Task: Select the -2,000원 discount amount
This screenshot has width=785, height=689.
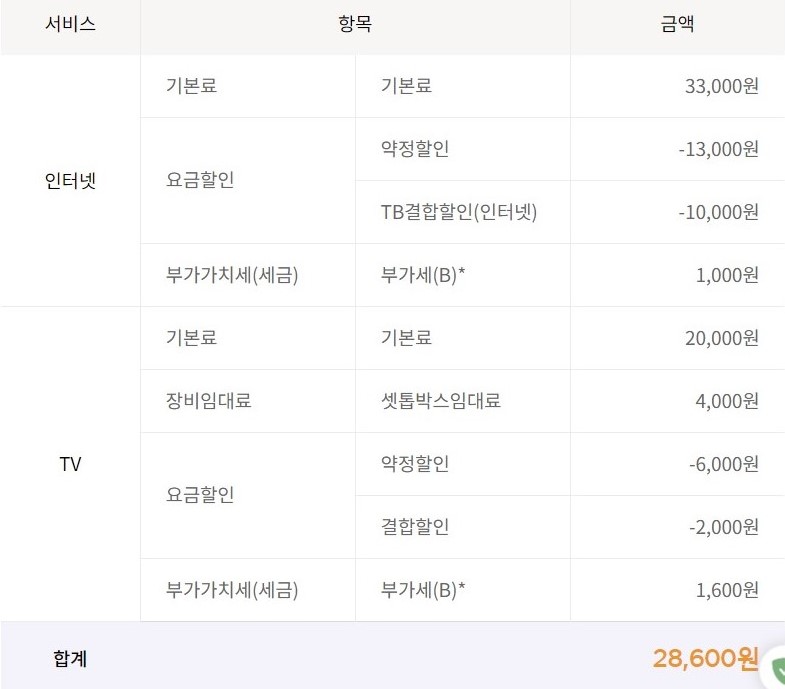Action: [723, 527]
